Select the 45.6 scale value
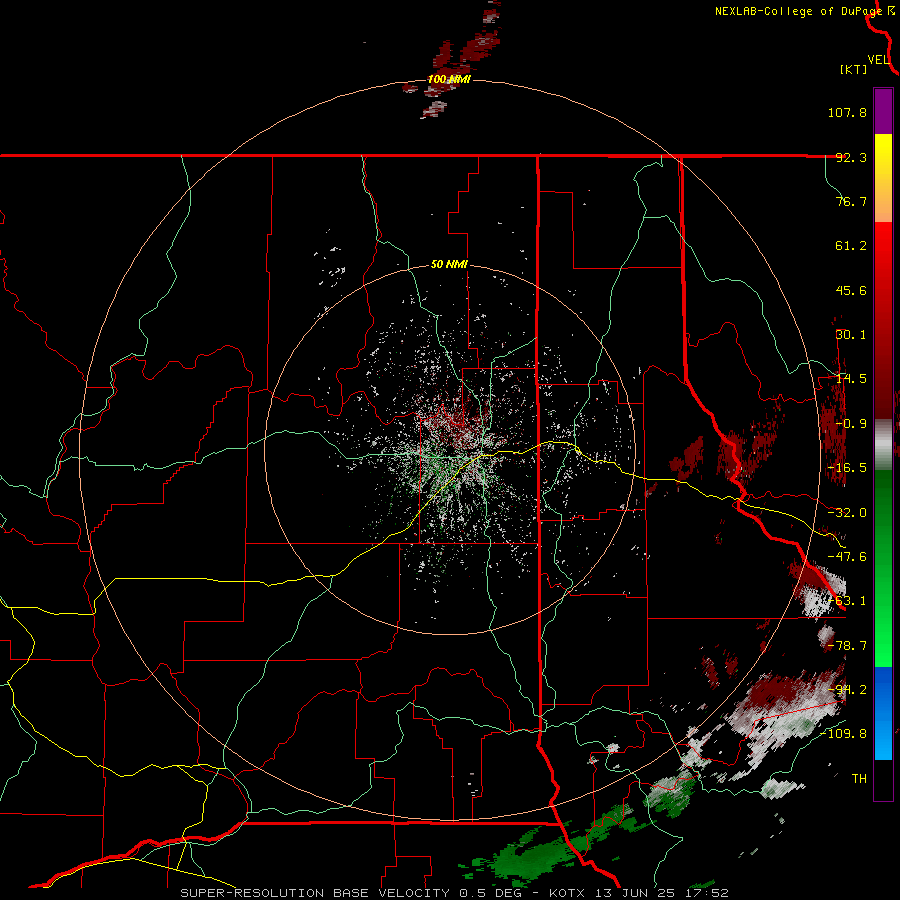The width and height of the screenshot is (900, 900). 851,290
